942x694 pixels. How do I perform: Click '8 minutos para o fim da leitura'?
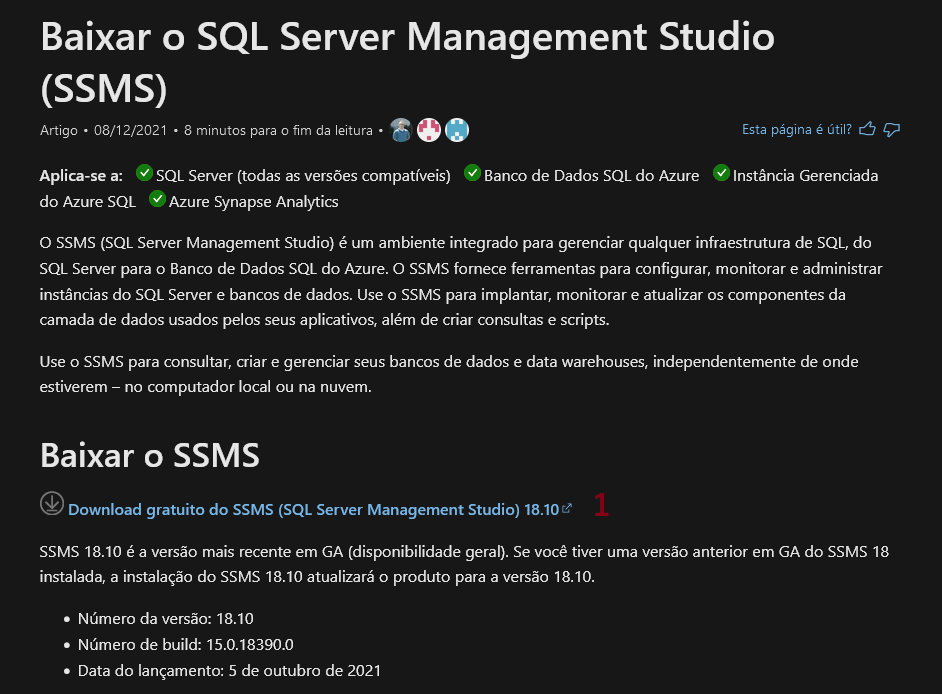pos(278,130)
